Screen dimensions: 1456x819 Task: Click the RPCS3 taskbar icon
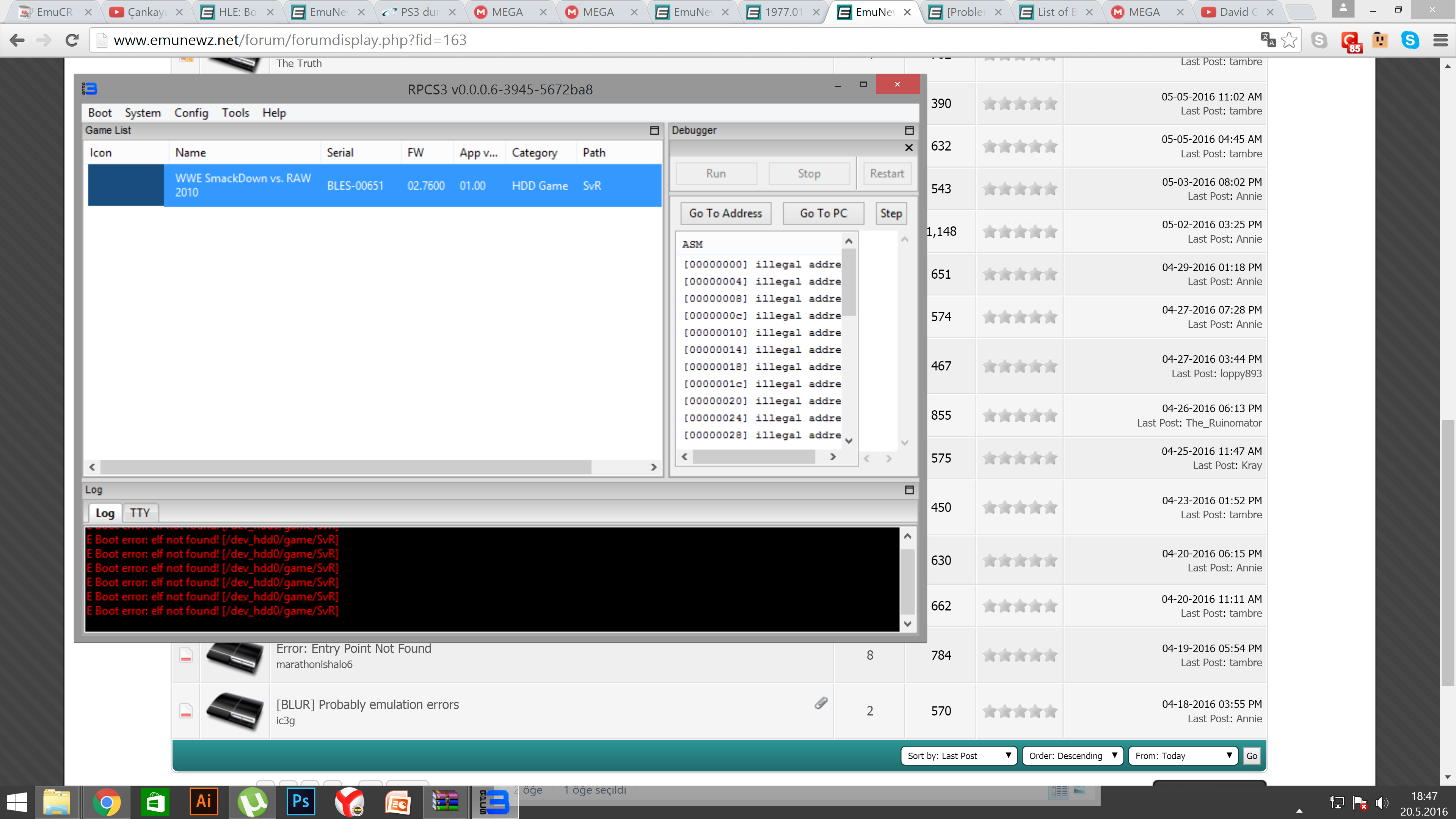click(x=494, y=802)
